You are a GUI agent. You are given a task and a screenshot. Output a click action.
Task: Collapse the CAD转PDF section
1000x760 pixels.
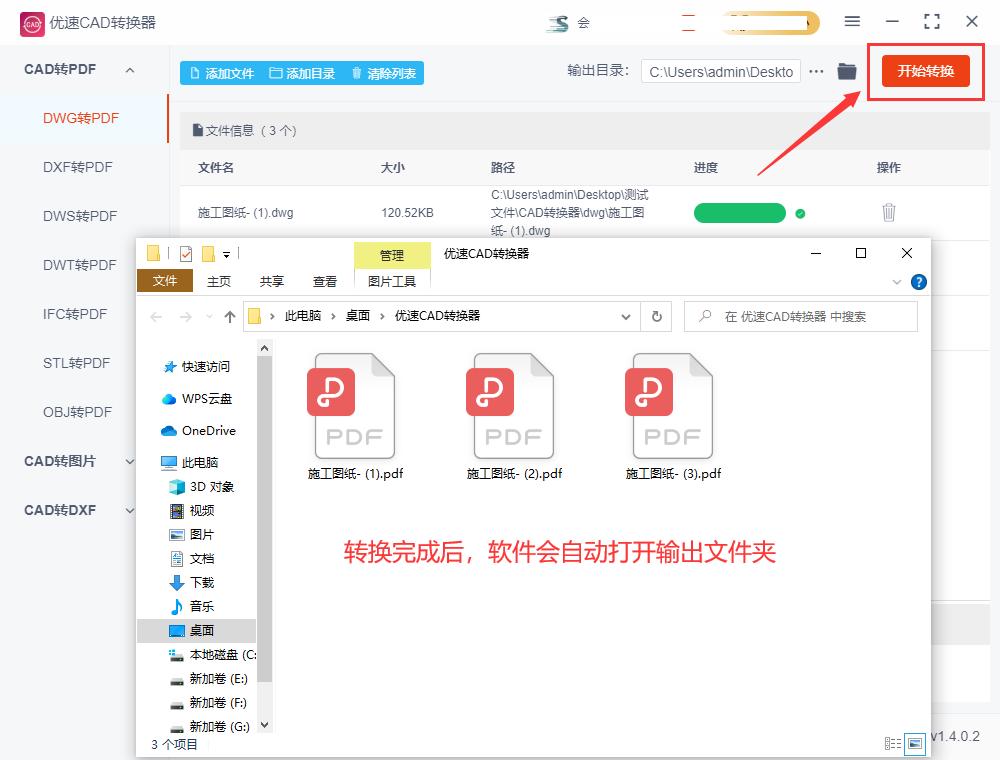128,69
